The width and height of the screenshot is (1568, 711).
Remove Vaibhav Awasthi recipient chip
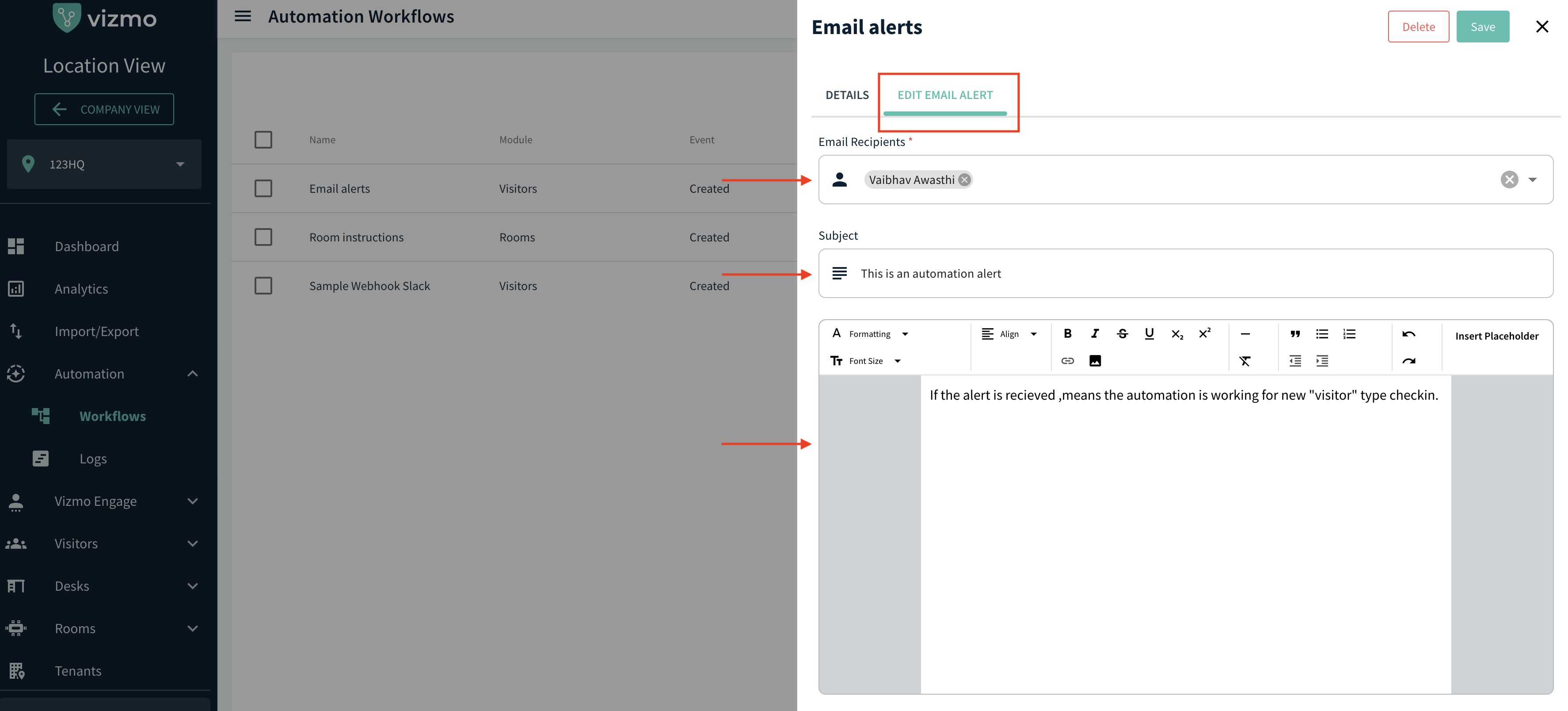coord(964,180)
